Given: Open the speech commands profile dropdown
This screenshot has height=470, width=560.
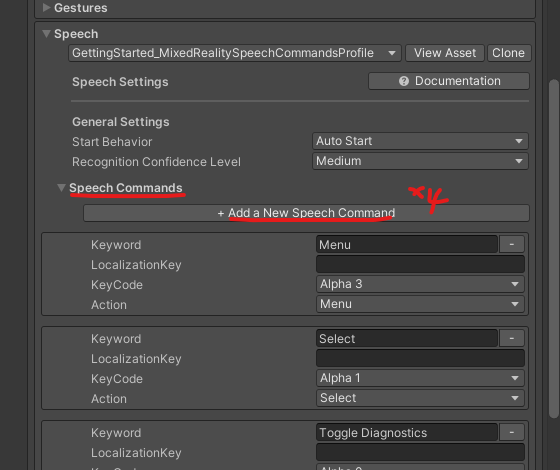Looking at the screenshot, I should [235, 53].
